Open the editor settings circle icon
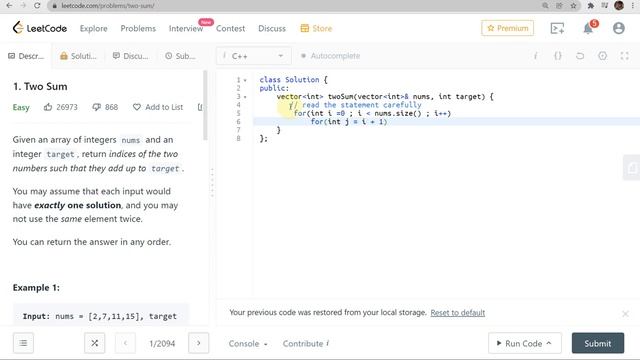The height and width of the screenshot is (360, 640). point(602,56)
